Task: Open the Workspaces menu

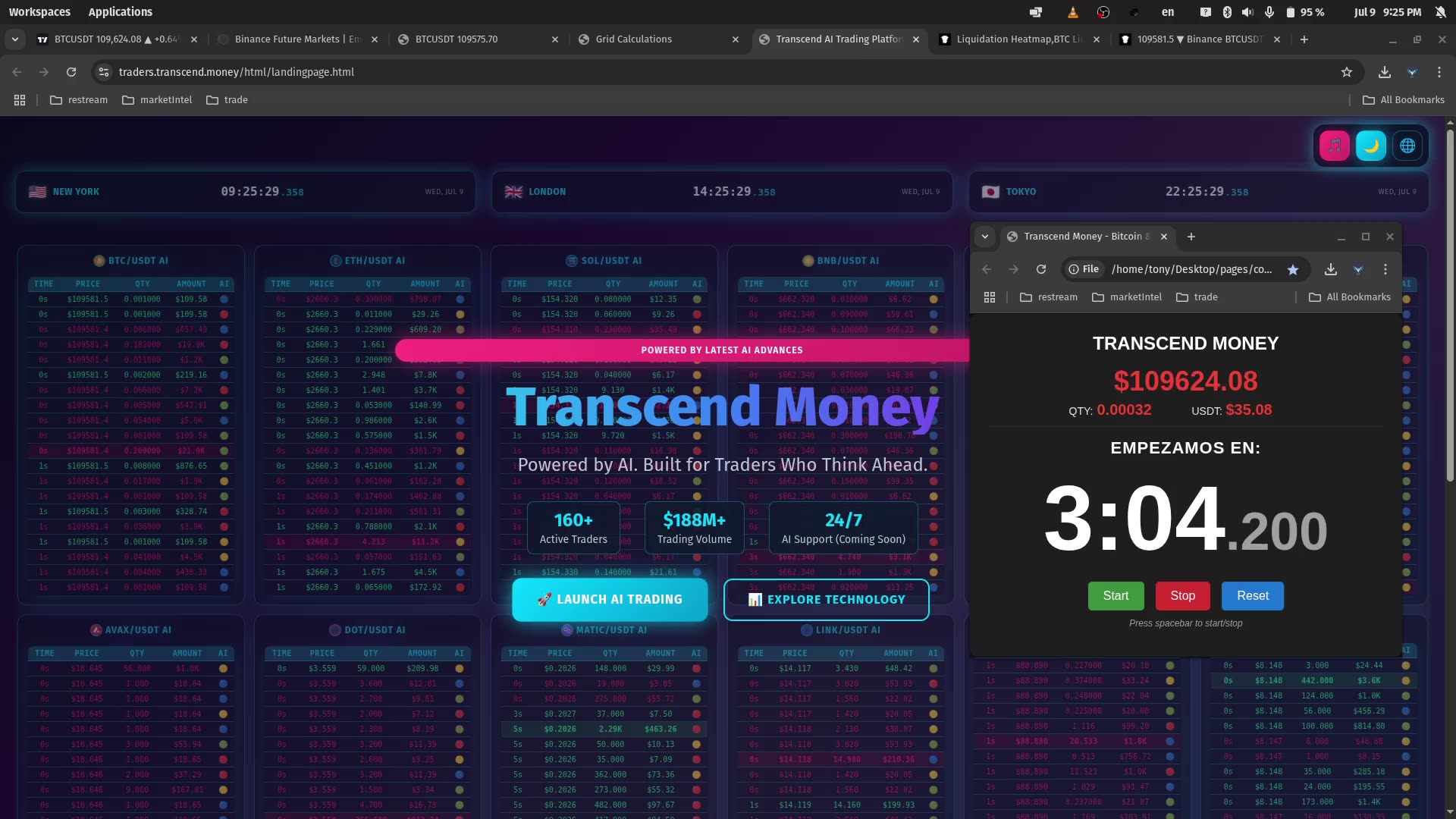Action: pyautogui.click(x=39, y=11)
